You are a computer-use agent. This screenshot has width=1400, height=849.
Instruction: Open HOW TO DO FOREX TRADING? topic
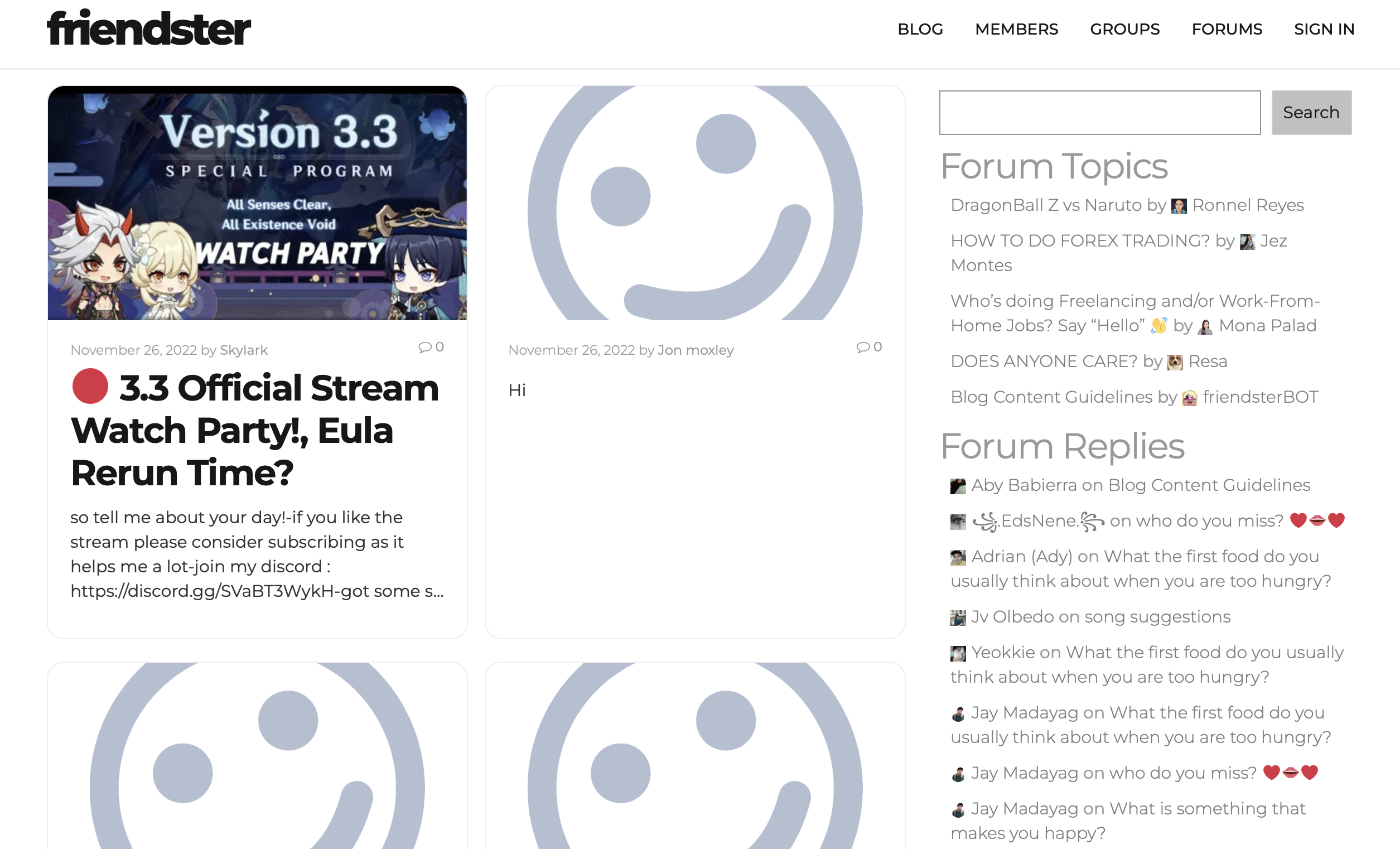(1080, 241)
